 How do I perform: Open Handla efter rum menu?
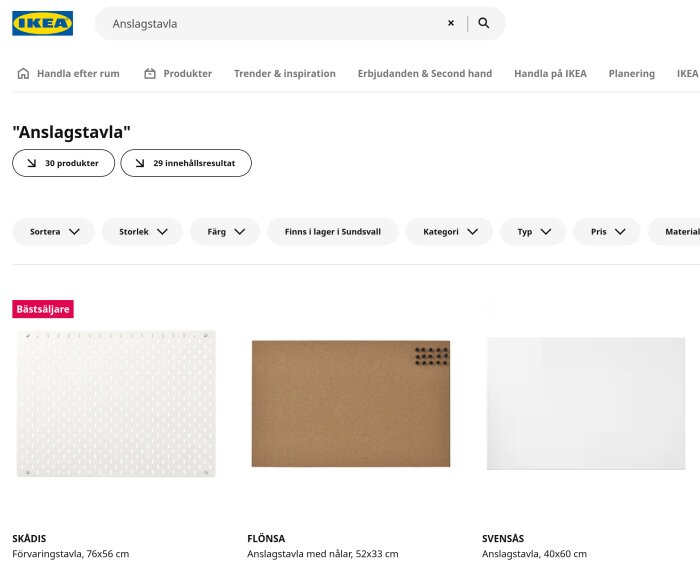(68, 74)
